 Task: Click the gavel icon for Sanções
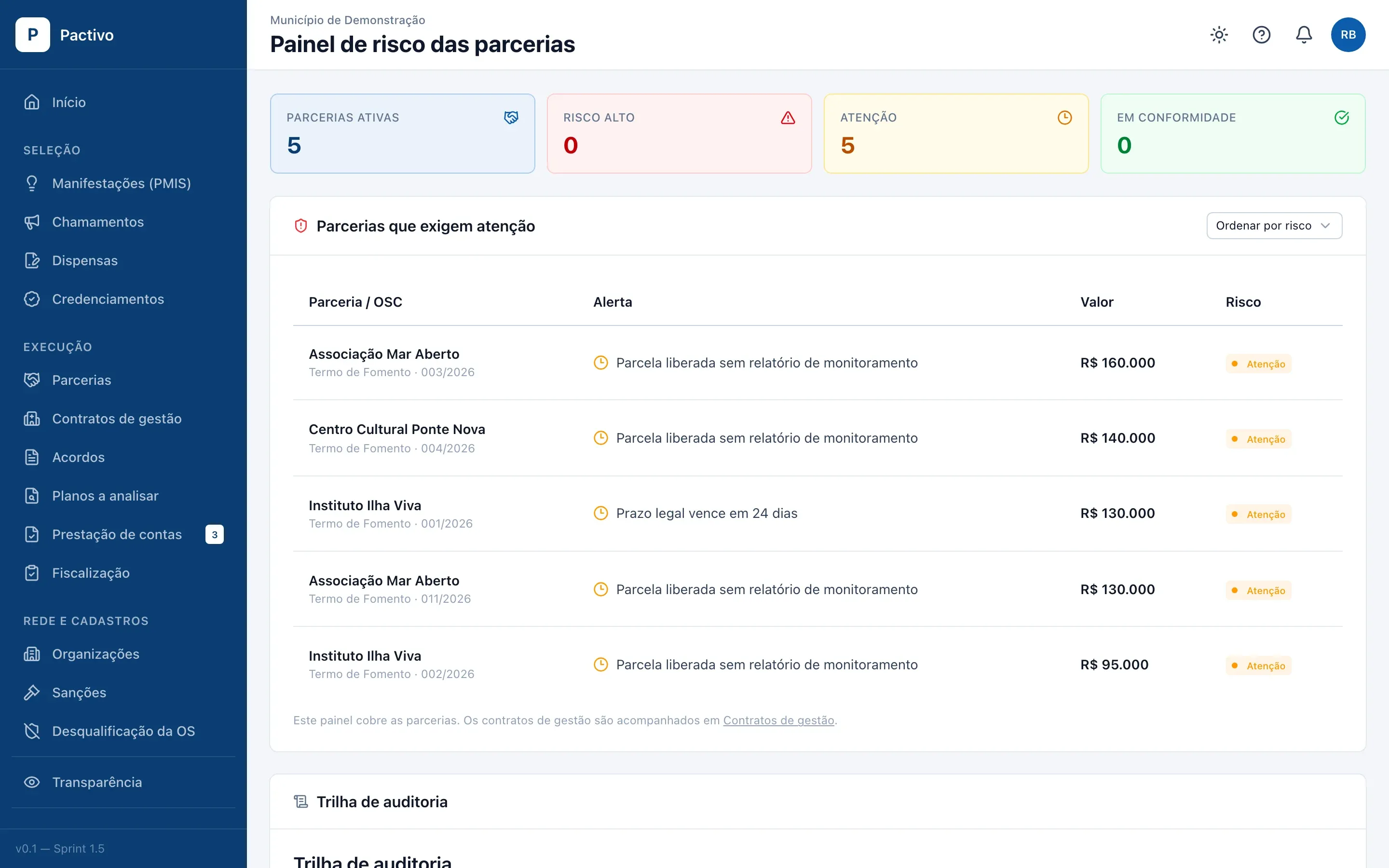[32, 692]
